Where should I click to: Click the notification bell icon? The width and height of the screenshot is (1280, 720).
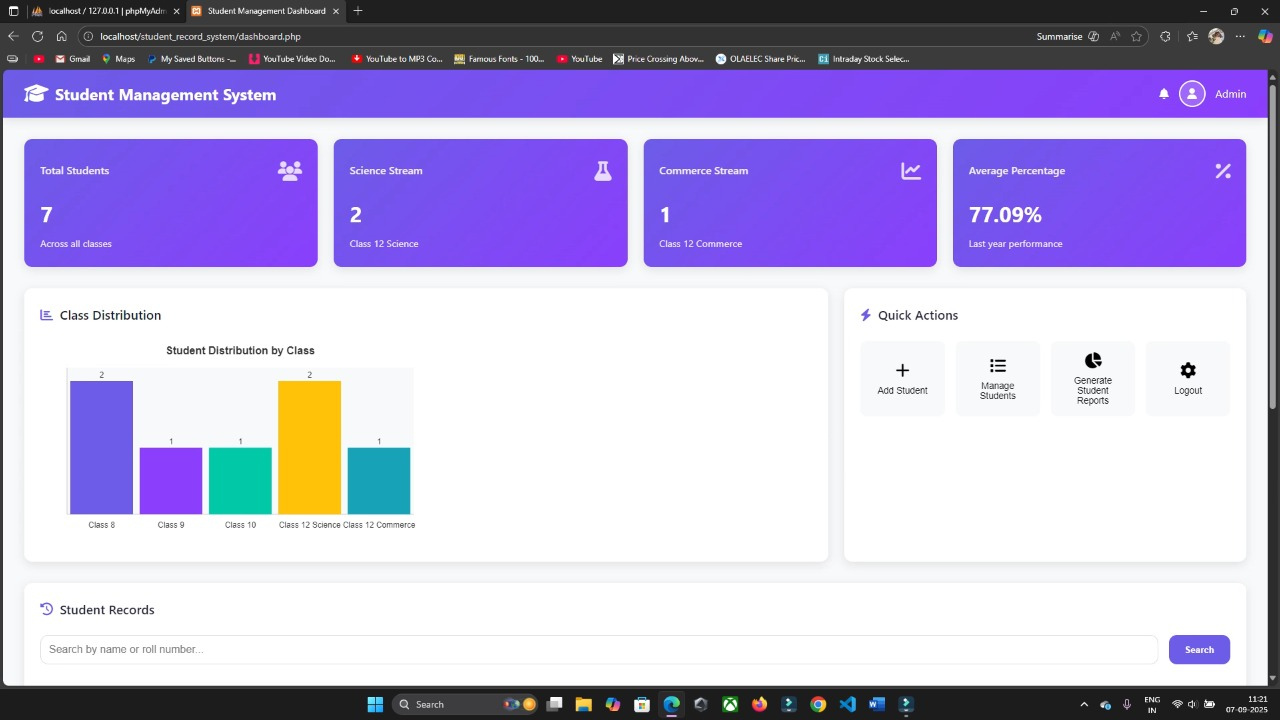click(x=1164, y=93)
